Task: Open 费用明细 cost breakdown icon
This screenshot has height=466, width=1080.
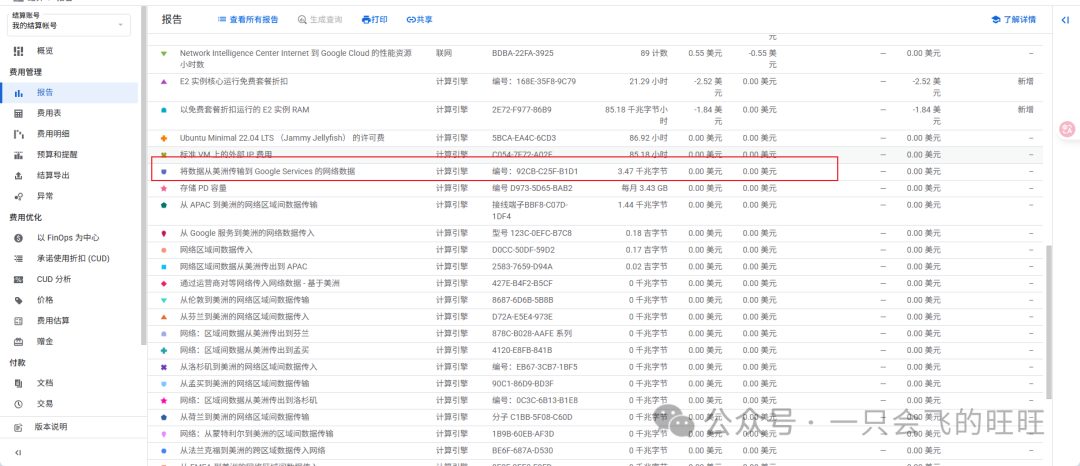Action: click(x=19, y=134)
